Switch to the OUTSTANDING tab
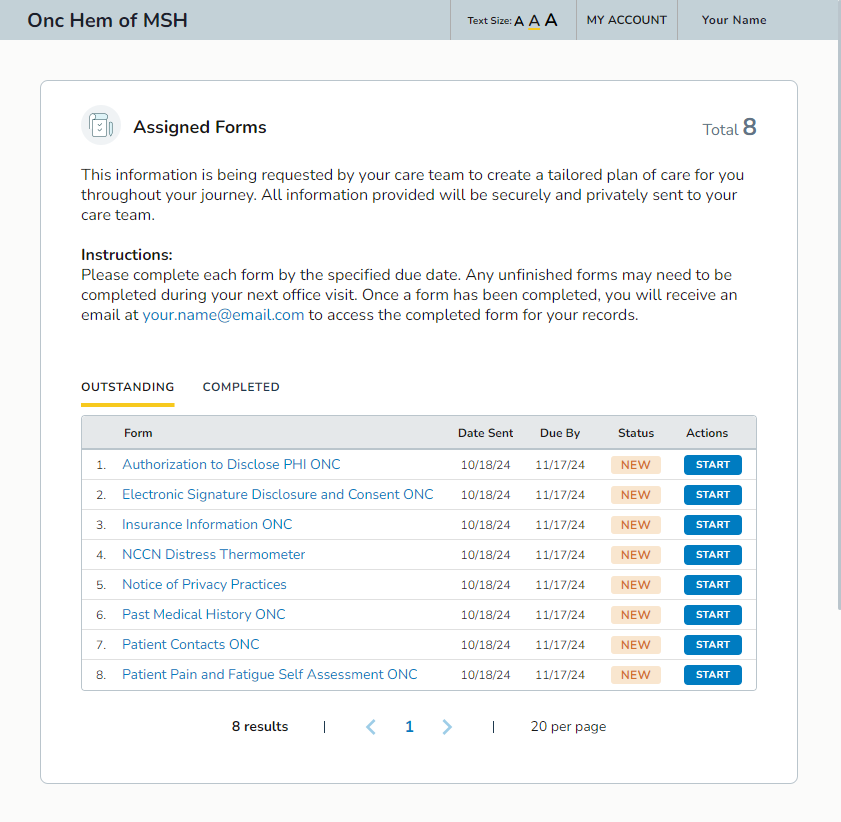This screenshot has width=841, height=822. 128,387
